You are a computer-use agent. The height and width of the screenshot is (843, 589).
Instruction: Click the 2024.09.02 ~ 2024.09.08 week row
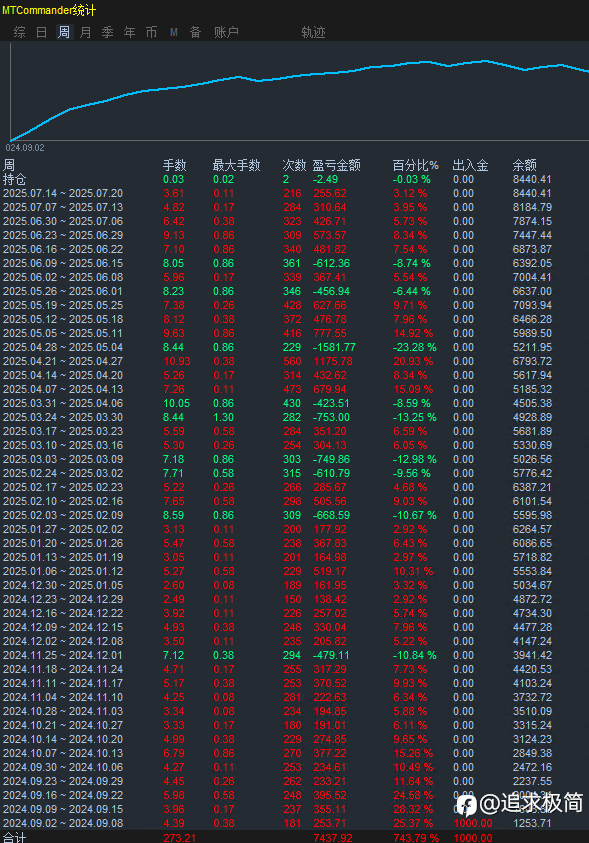click(x=294, y=823)
